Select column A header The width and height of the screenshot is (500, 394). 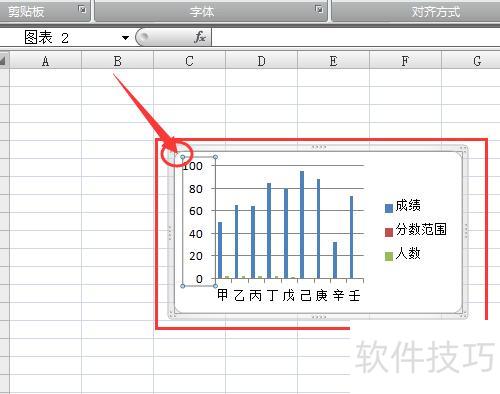point(45,61)
